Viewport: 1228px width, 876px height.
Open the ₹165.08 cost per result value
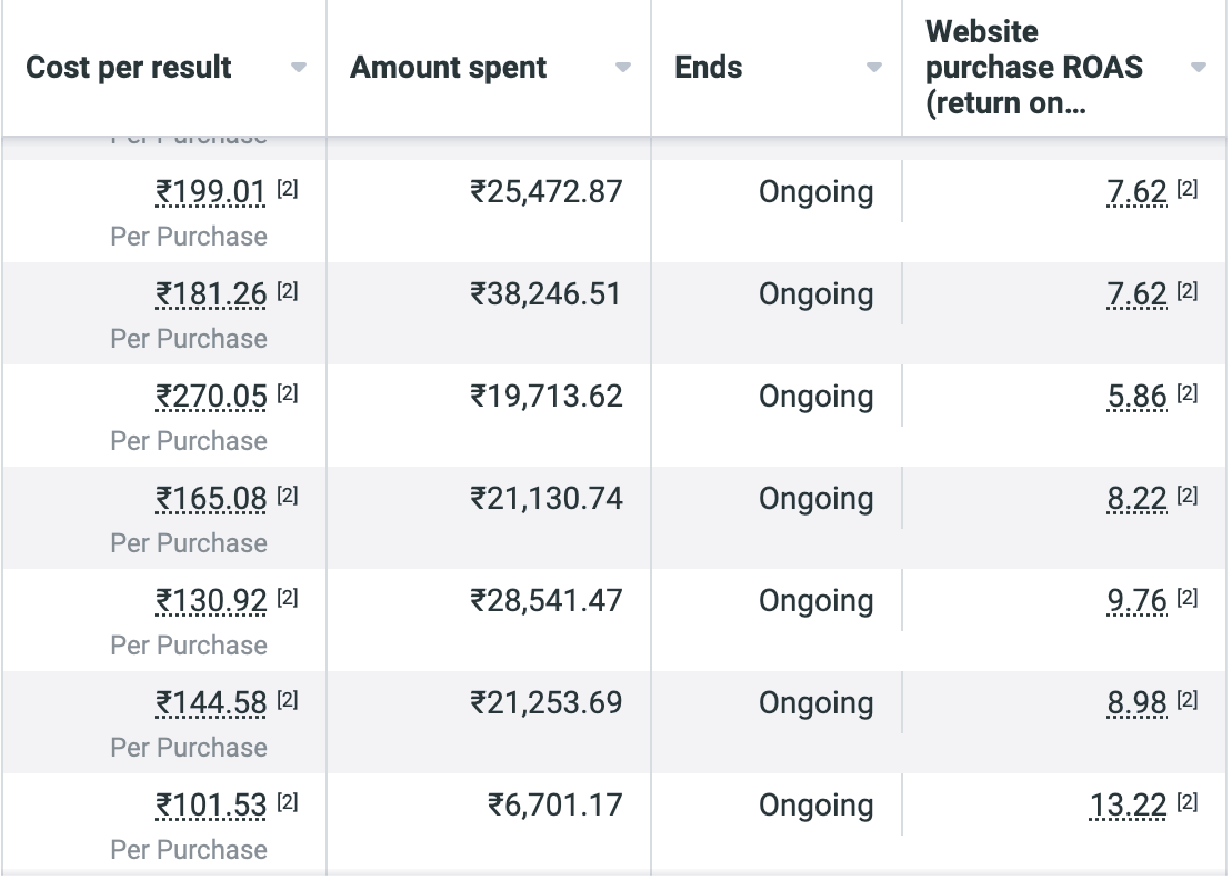point(211,498)
